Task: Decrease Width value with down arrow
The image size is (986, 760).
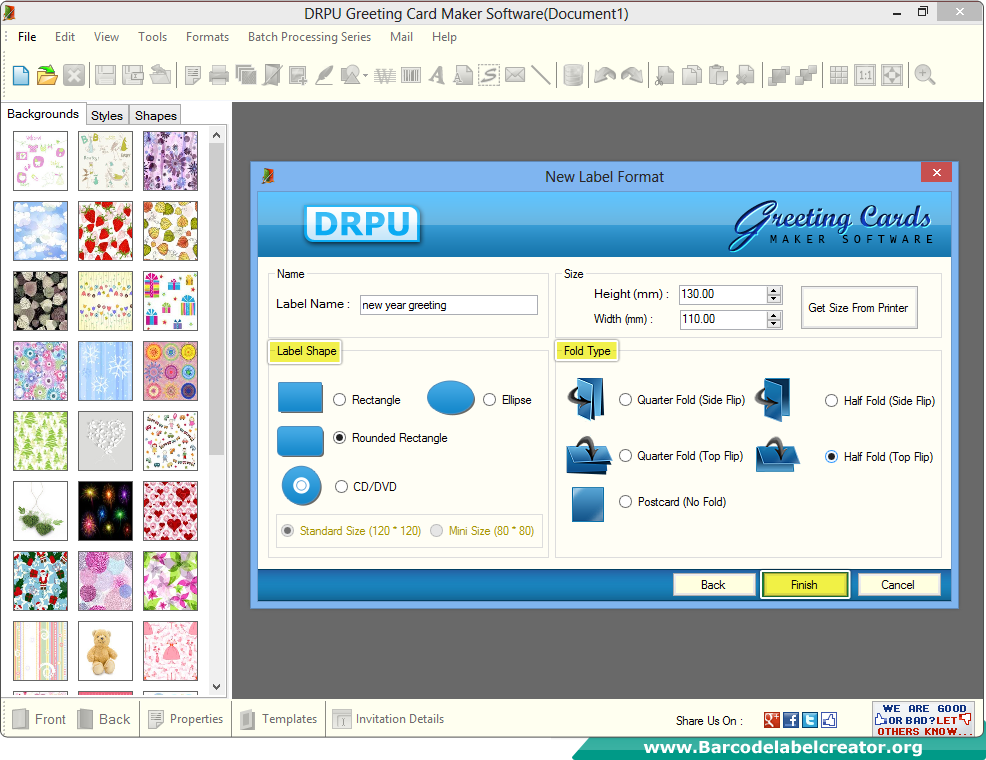Action: click(x=774, y=324)
